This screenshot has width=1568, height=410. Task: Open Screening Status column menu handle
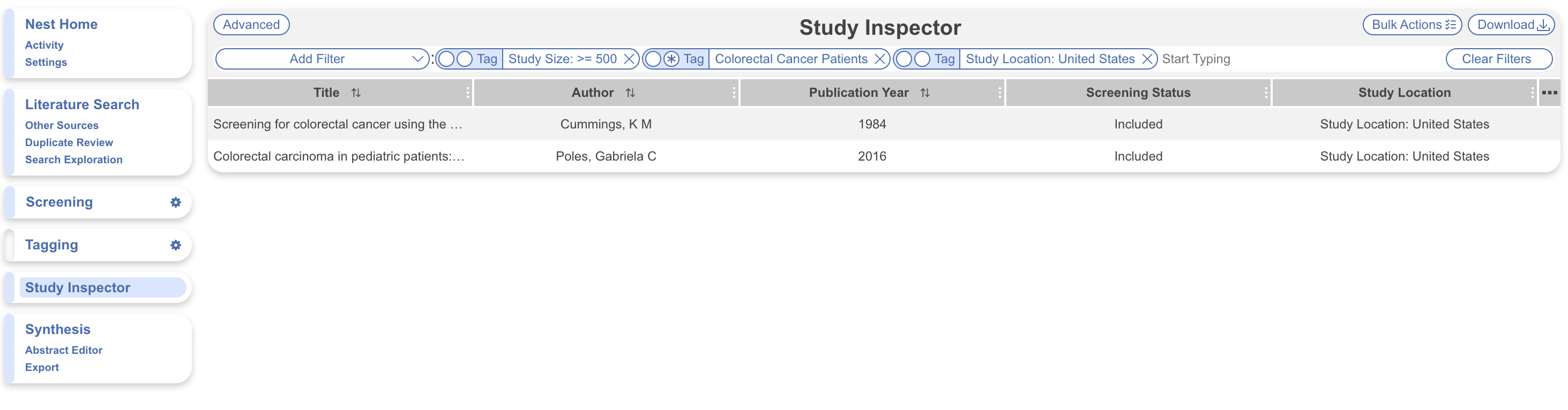pos(1265,93)
